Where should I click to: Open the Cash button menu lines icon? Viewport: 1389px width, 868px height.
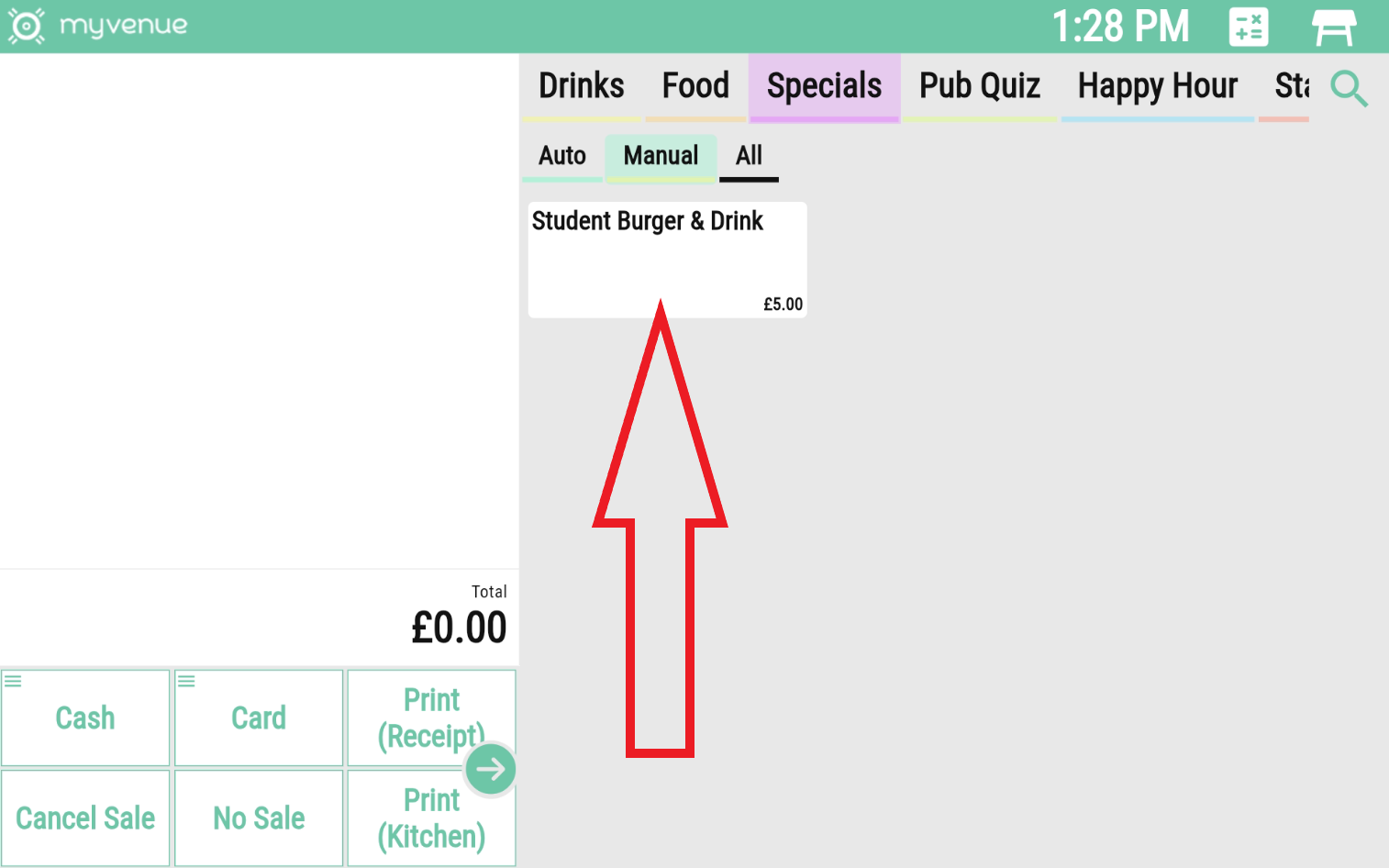[x=14, y=681]
